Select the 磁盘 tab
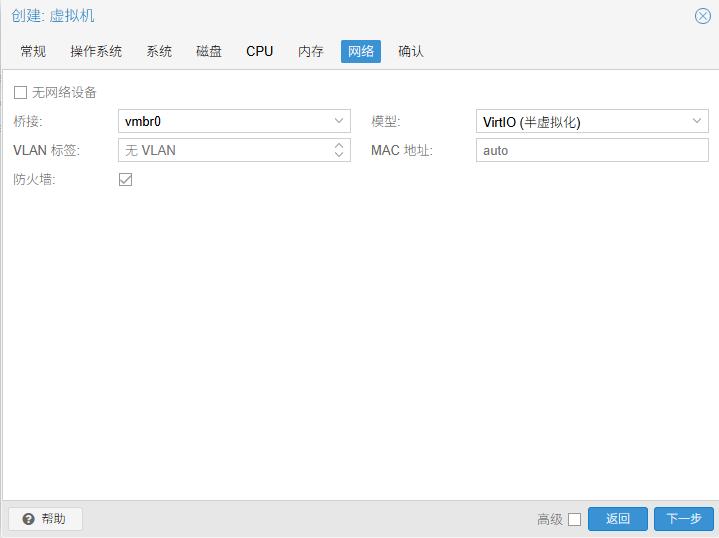719x538 pixels. coord(209,51)
